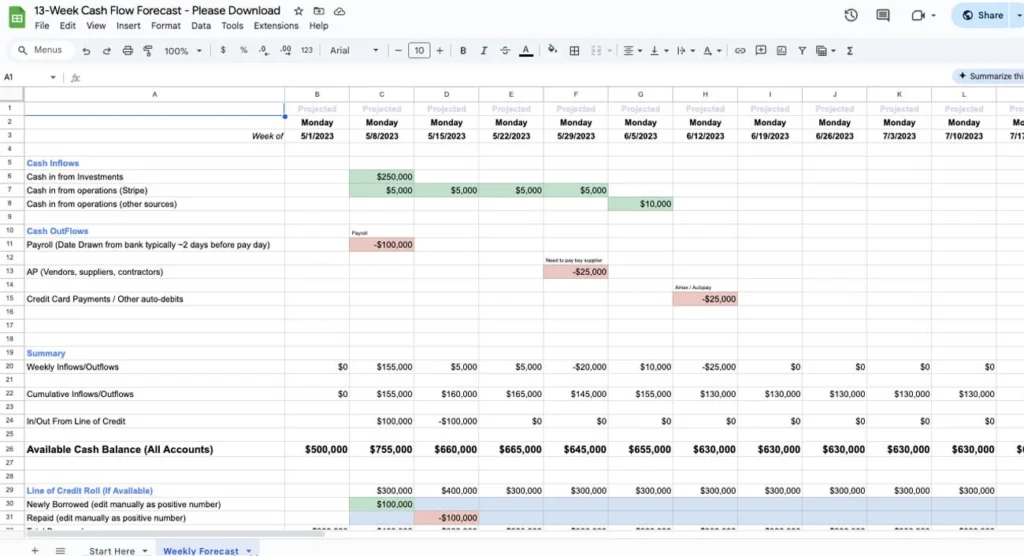
Task: Toggle bold formatting
Action: point(463,50)
